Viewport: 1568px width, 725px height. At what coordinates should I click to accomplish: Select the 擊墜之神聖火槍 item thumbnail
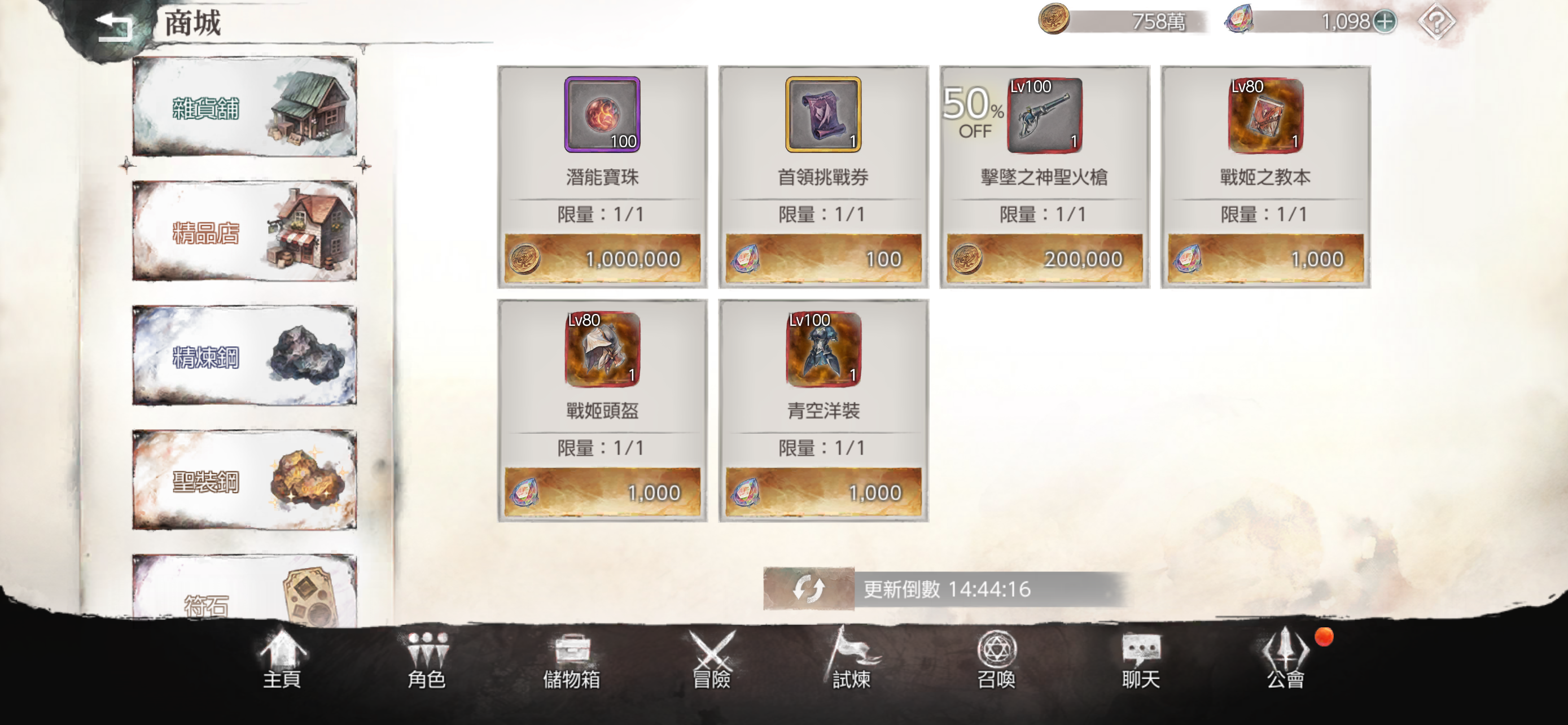coord(1044,115)
